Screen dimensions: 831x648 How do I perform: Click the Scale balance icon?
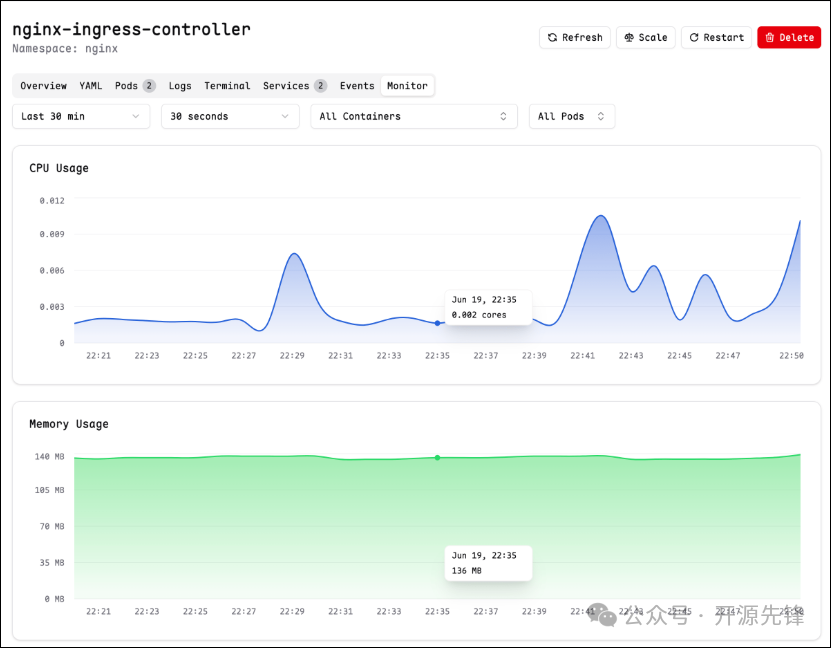(629, 38)
